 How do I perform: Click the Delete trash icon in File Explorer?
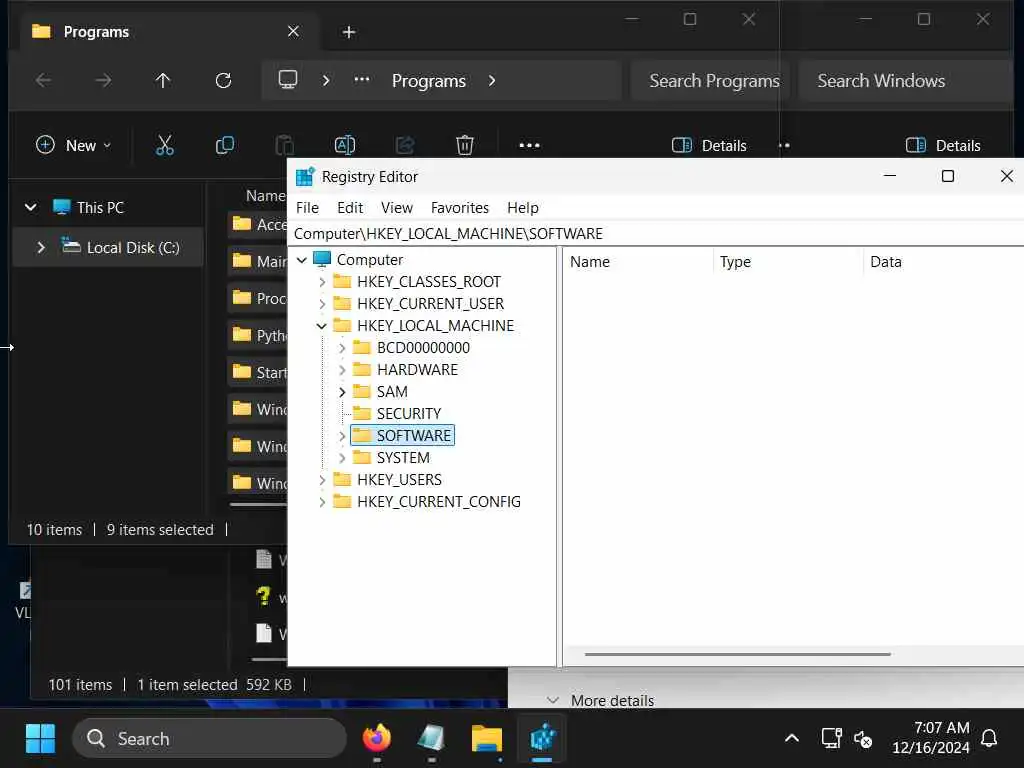[464, 145]
